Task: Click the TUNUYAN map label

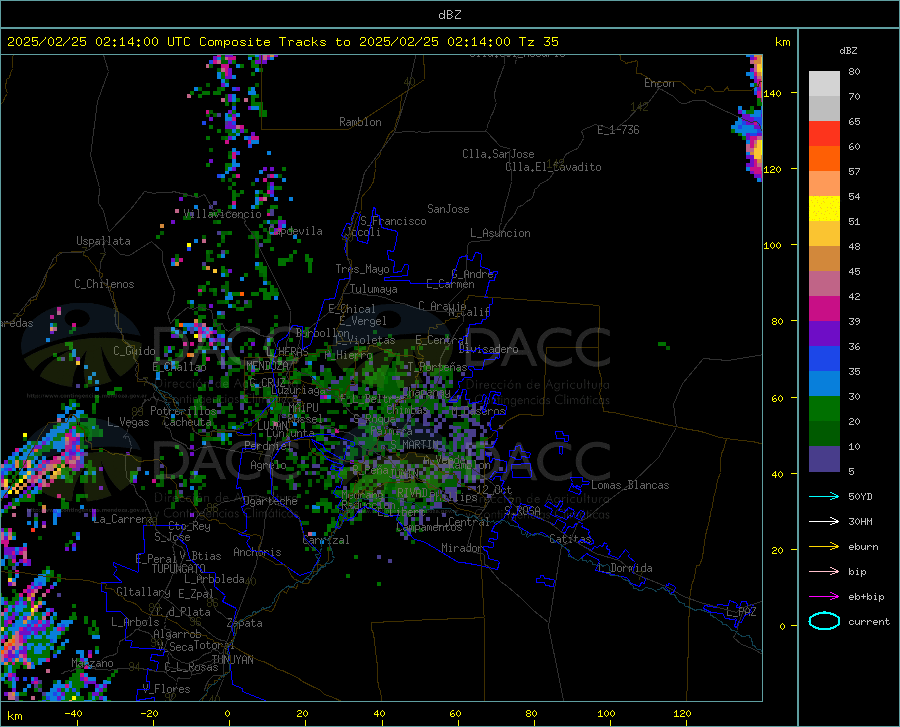Action: click(x=232, y=659)
